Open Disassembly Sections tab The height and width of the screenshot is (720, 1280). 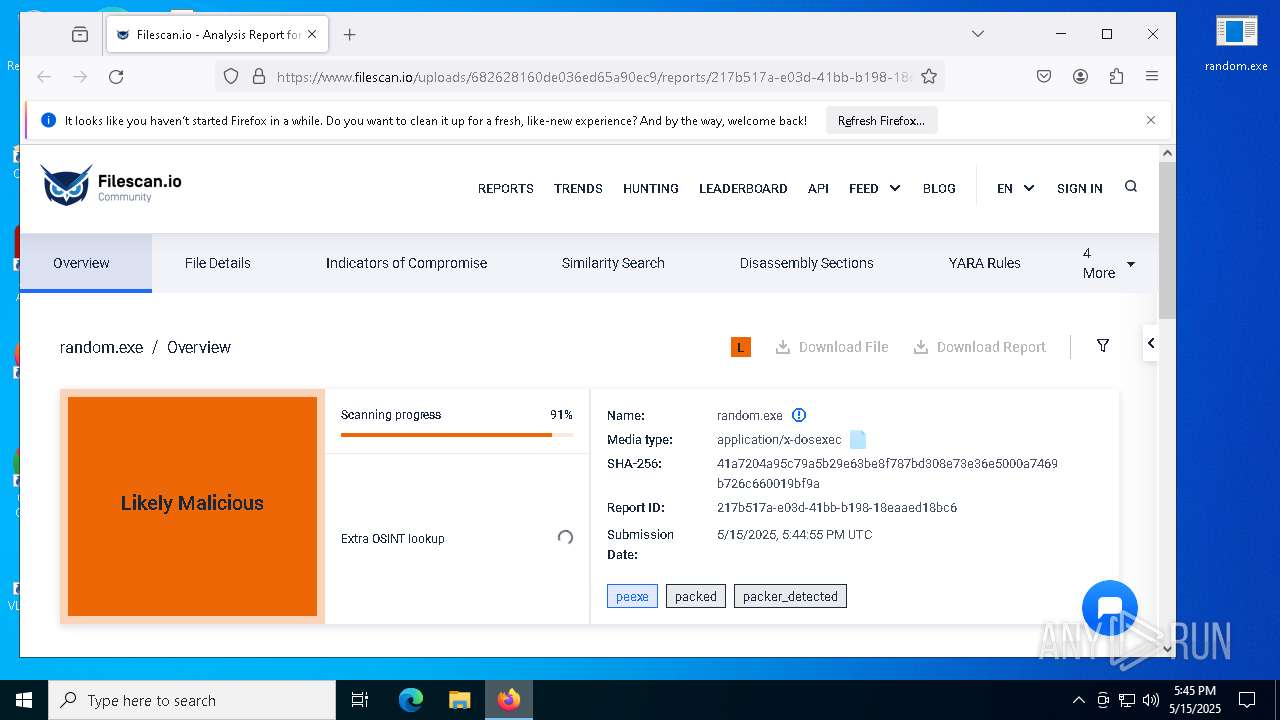coord(807,263)
